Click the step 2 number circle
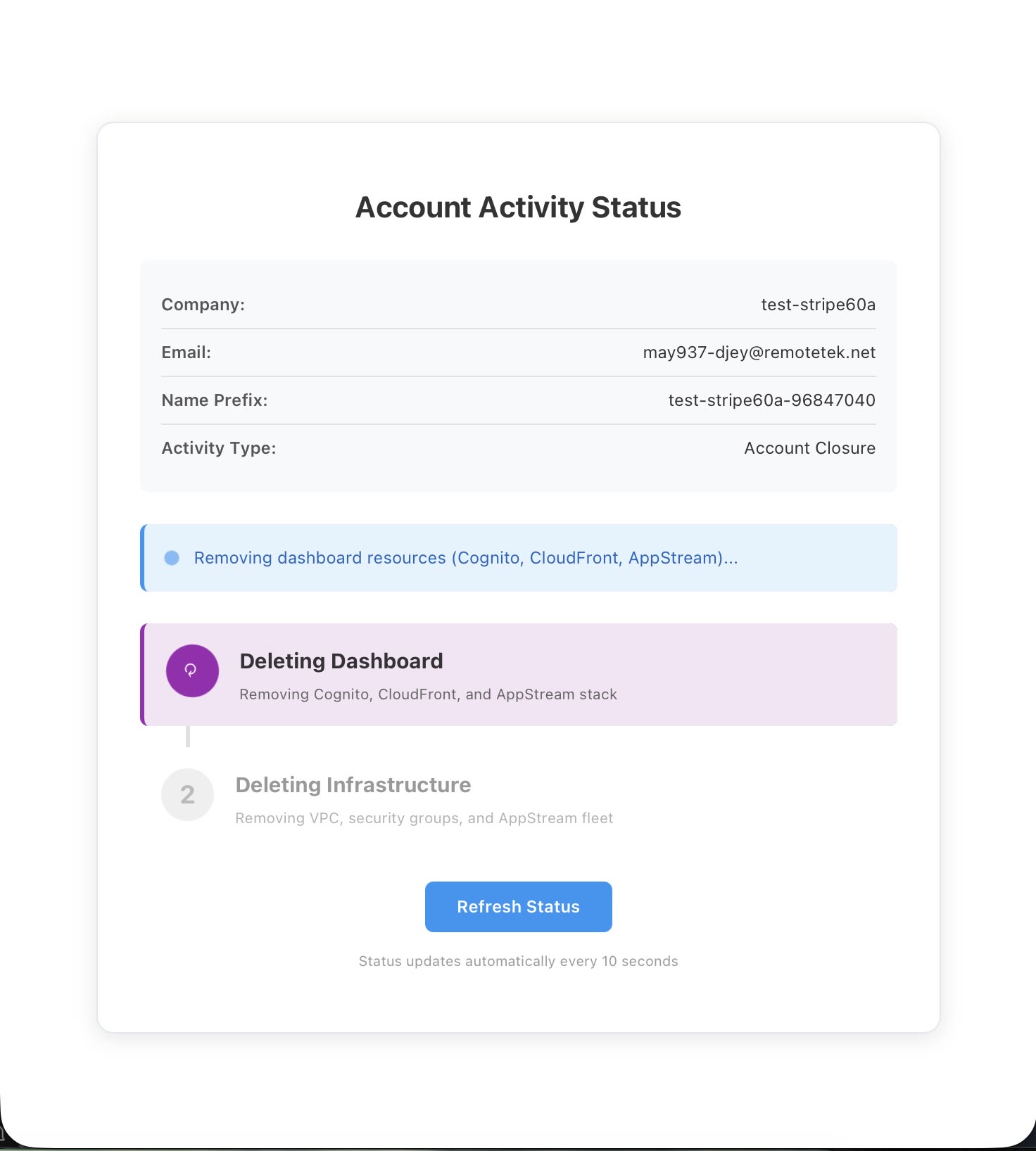Viewport: 1036px width, 1151px height. (187, 794)
